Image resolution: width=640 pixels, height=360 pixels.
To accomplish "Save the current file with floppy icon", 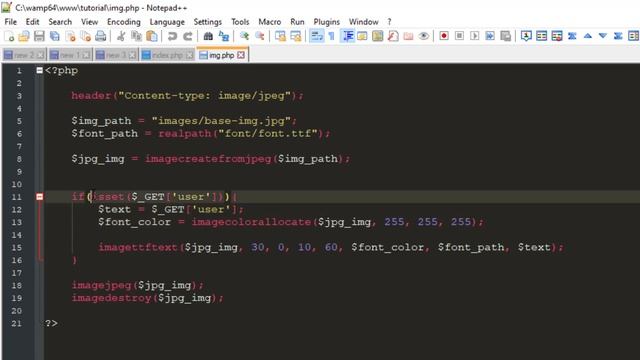I will point(39,36).
